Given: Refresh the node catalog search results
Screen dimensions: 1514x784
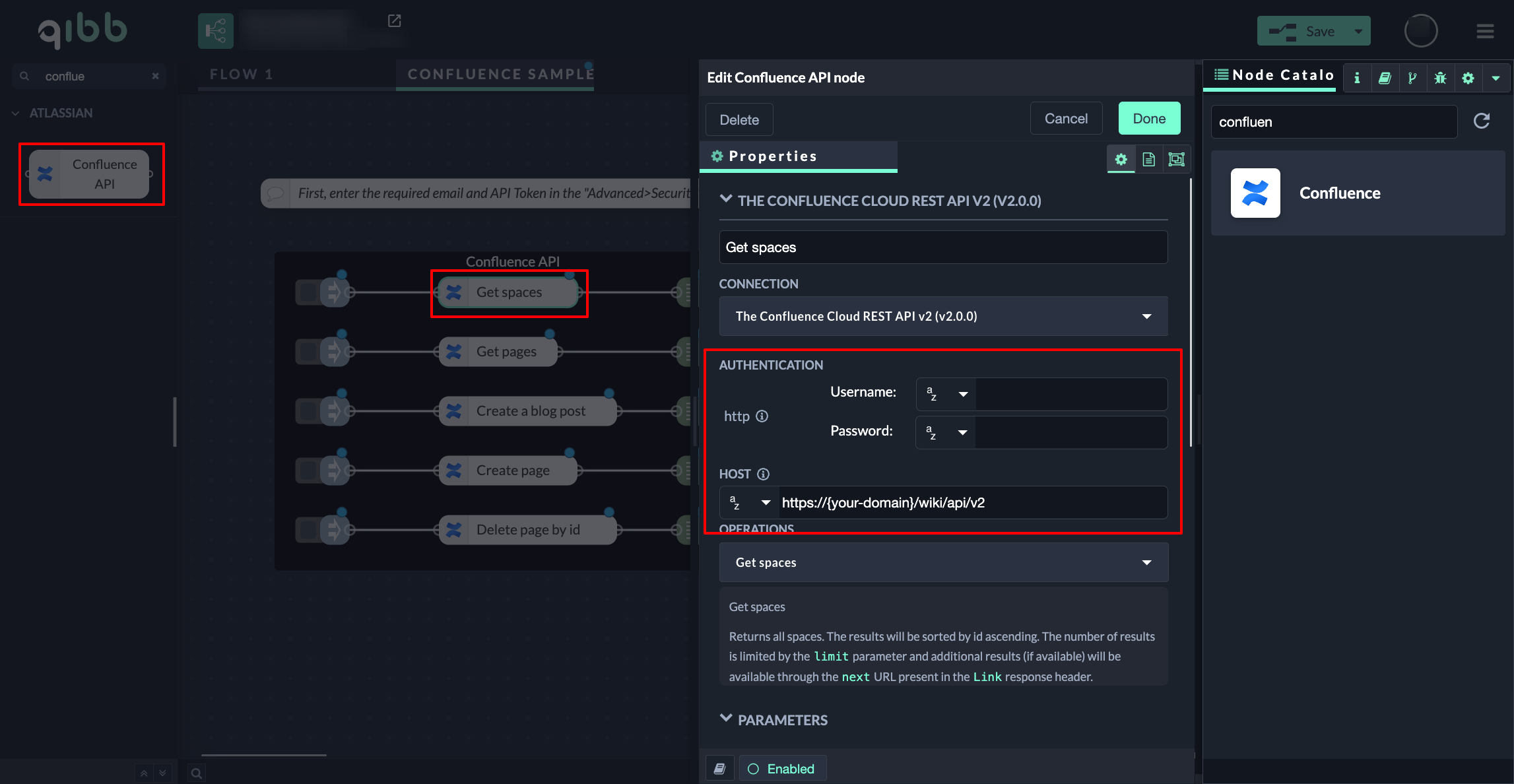Looking at the screenshot, I should (1482, 121).
